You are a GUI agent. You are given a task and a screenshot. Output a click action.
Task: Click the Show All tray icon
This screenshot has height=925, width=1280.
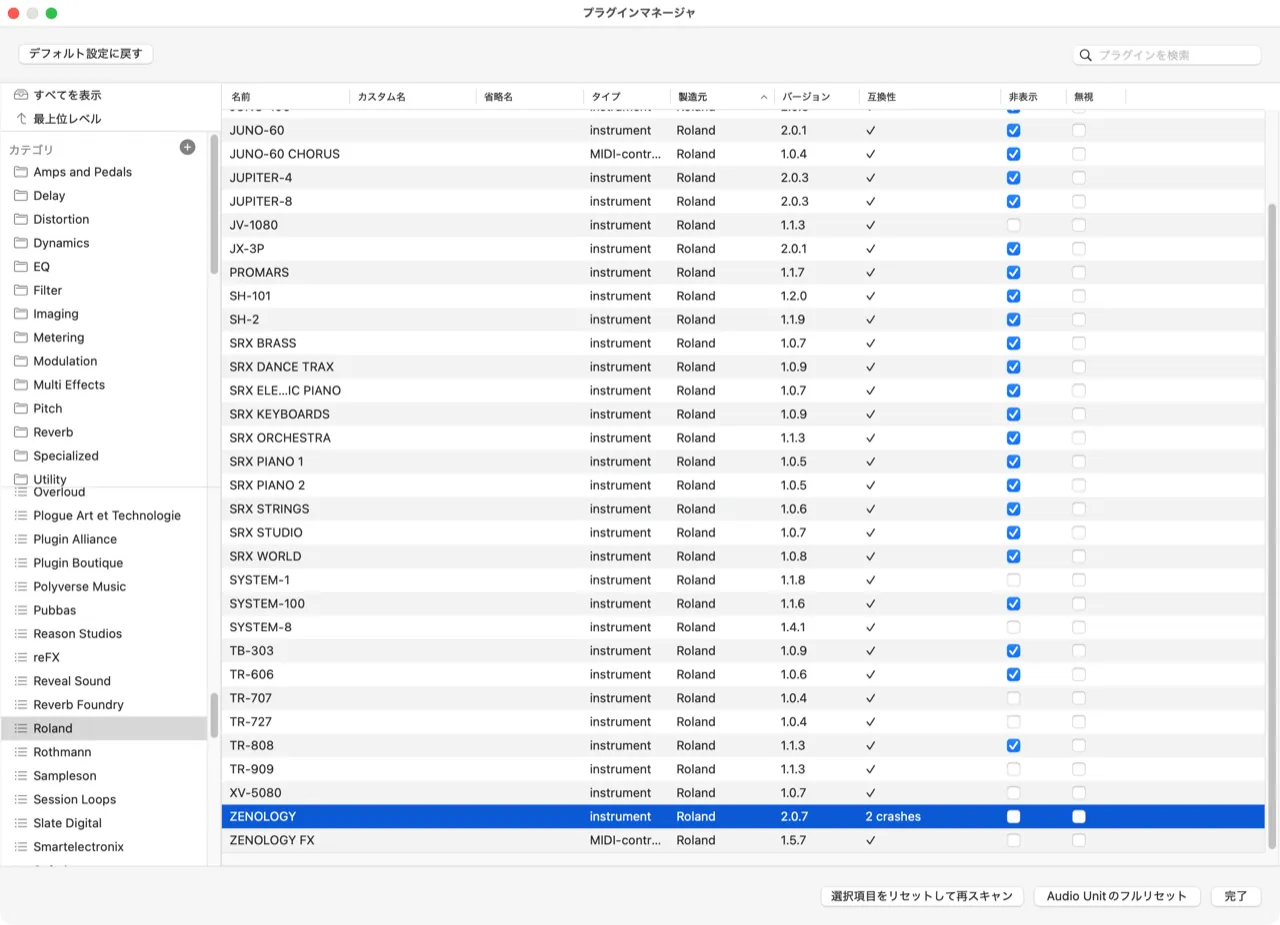[21, 95]
